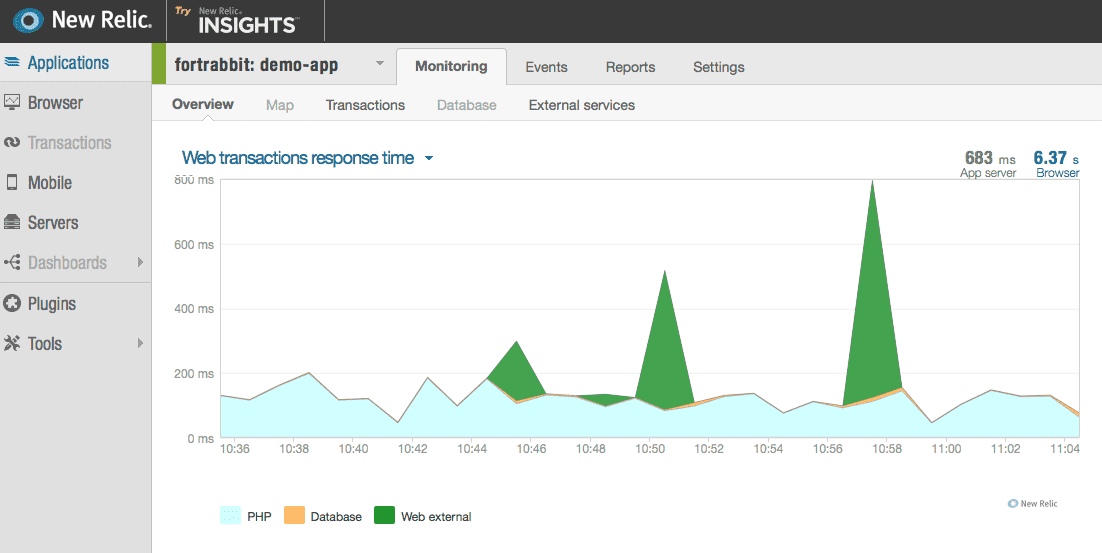Click the Dashboards icon in sidebar
The width and height of the screenshot is (1102, 553).
(x=12, y=263)
